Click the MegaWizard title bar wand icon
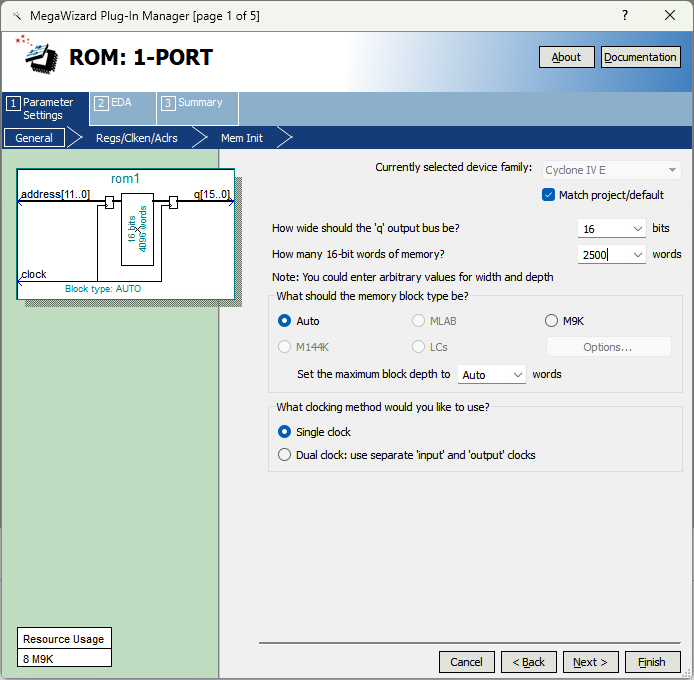 coord(17,16)
